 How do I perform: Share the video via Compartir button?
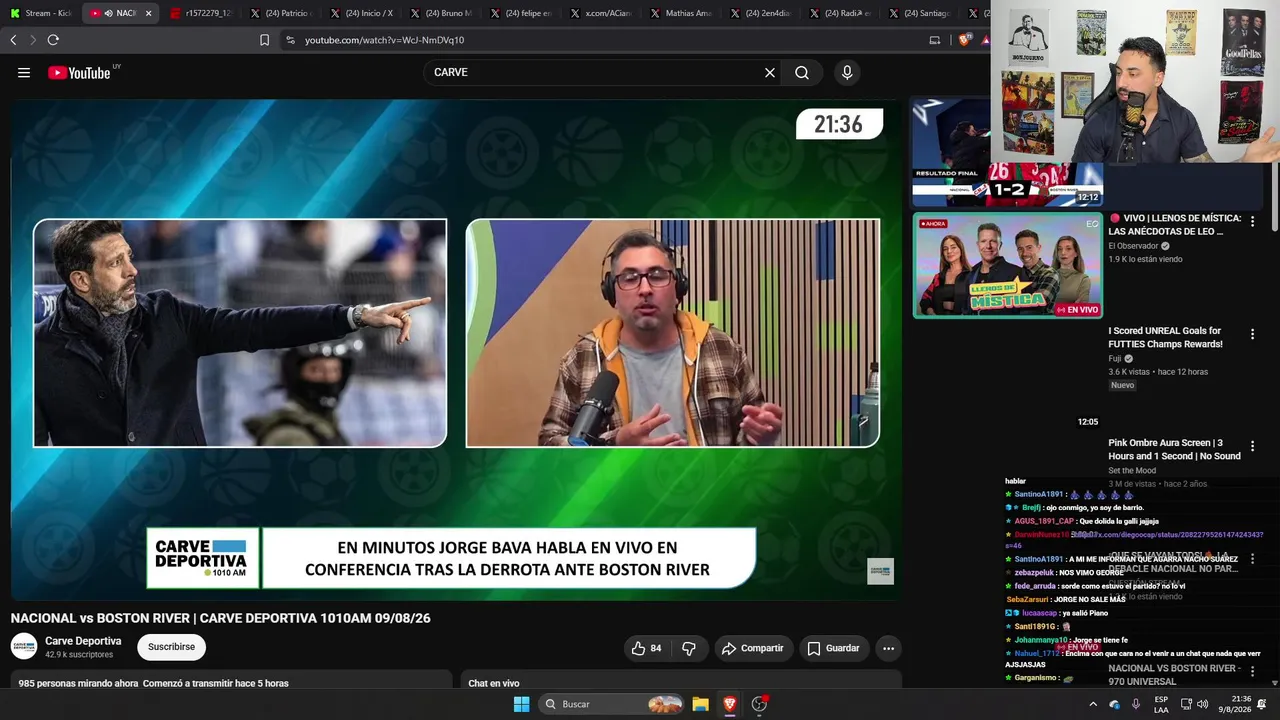click(x=752, y=648)
